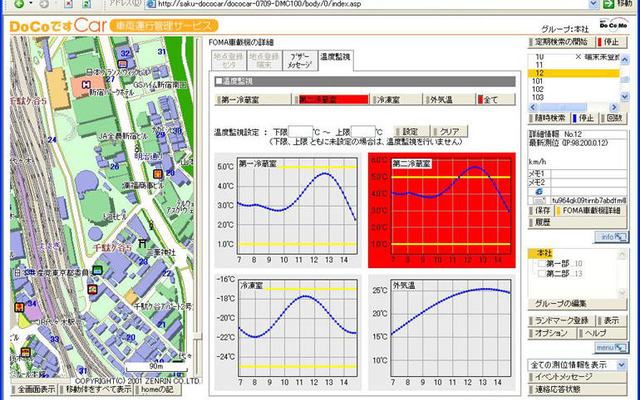This screenshot has width=640, height=400.
Task: Click vehicle list horizontal scroll right arrow
Action: pyautogui.click(x=614, y=107)
